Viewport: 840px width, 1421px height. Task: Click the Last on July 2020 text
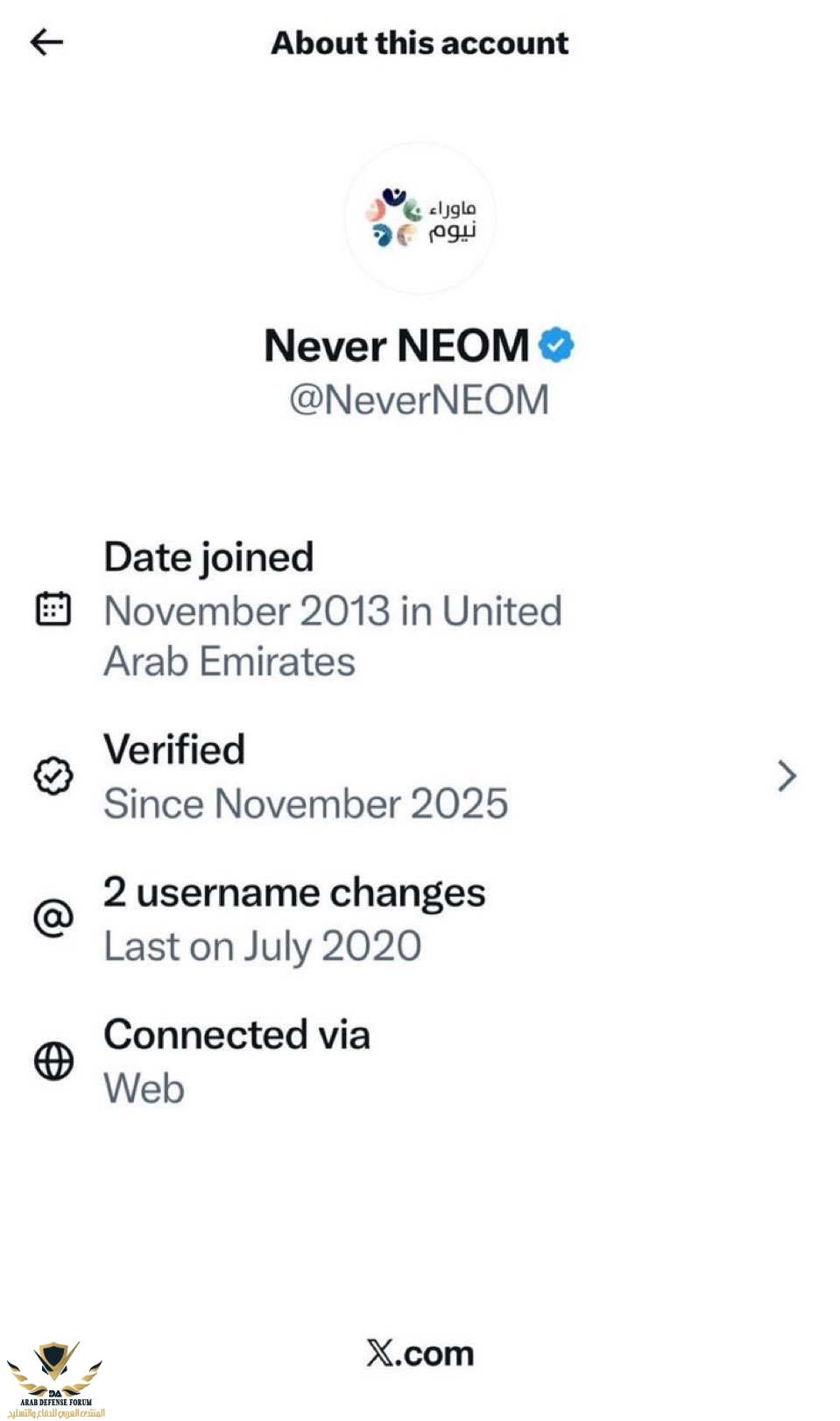[x=263, y=947]
